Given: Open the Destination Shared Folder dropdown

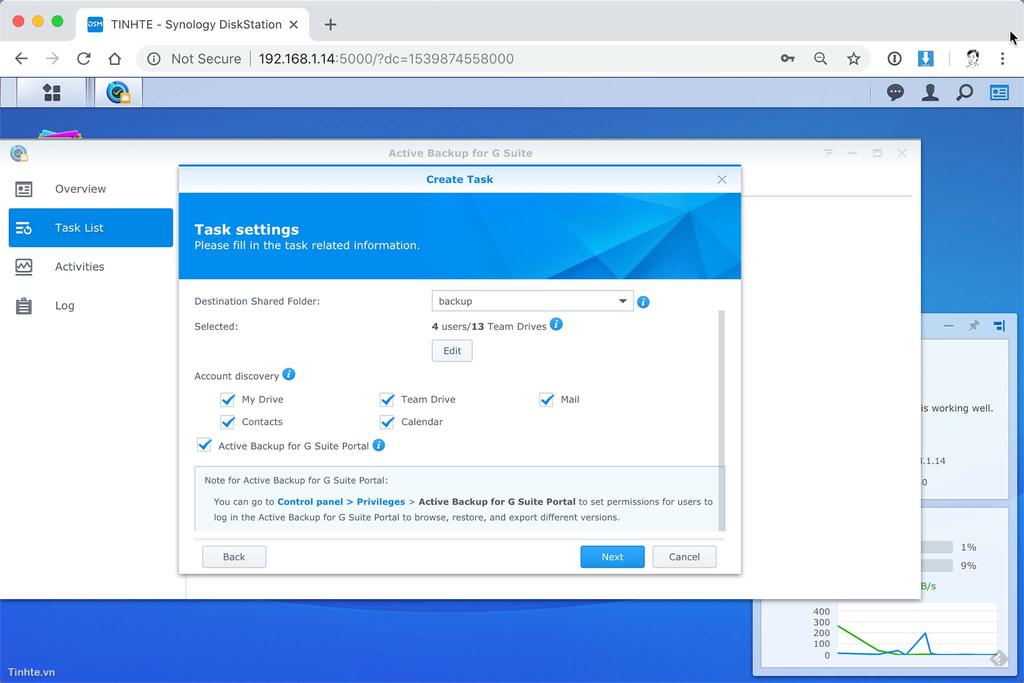Looking at the screenshot, I should (532, 301).
